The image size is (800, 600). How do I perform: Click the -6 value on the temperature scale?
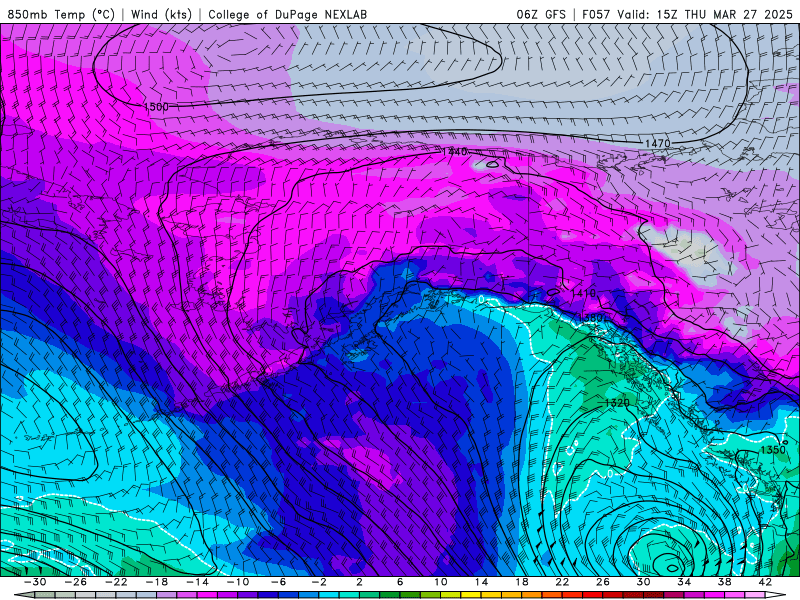point(278,582)
